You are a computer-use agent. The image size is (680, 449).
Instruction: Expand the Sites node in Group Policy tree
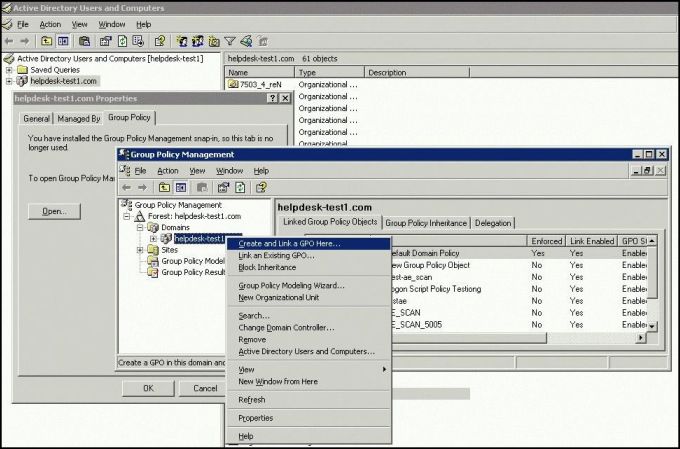click(140, 250)
